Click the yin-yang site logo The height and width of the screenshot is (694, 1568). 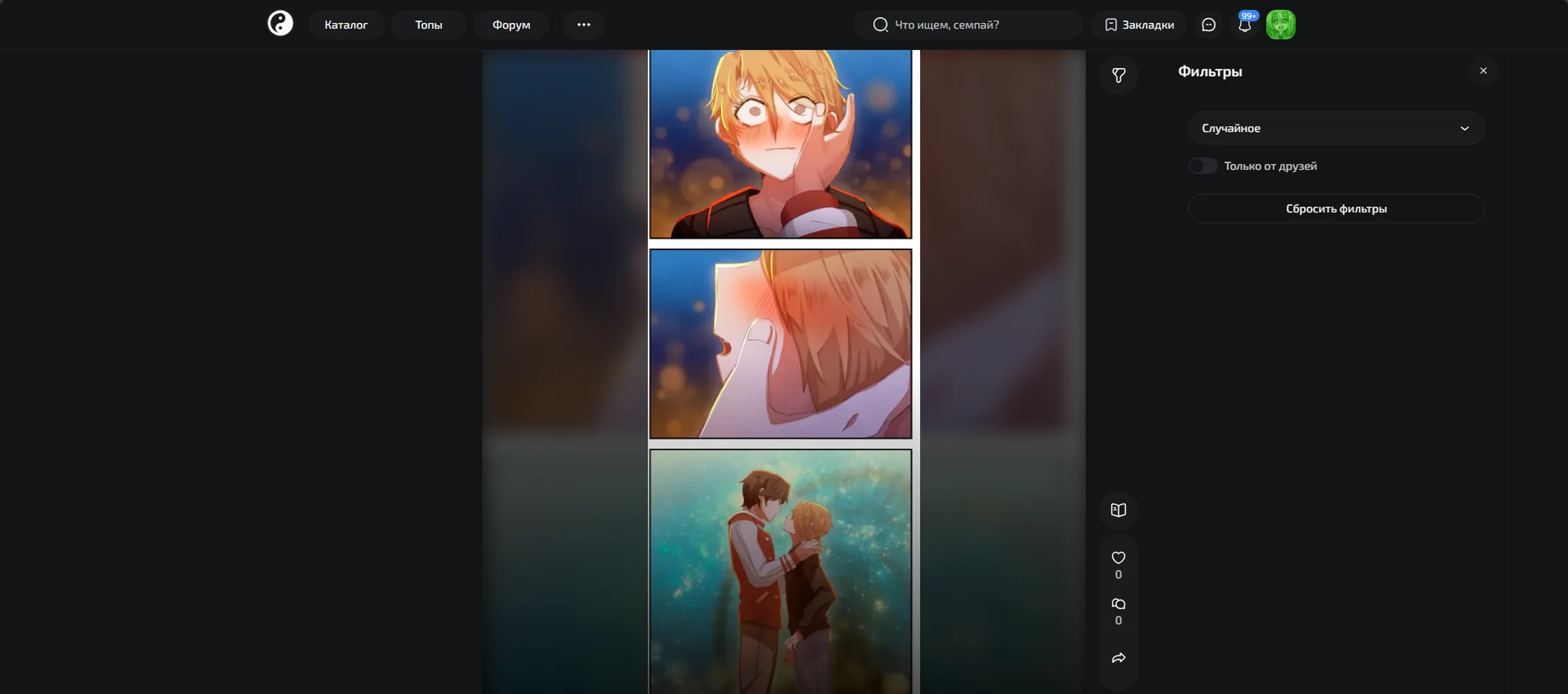click(280, 24)
